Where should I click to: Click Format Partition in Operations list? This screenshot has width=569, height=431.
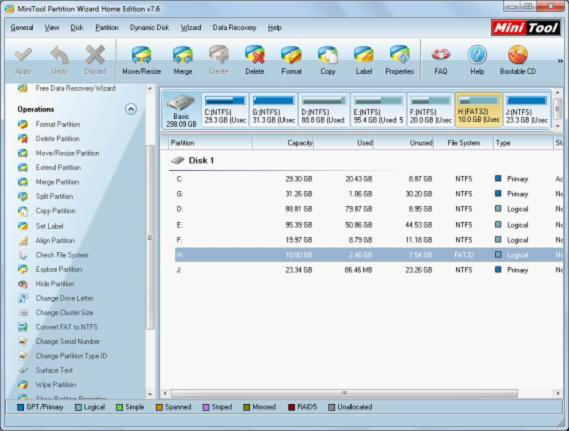pyautogui.click(x=57, y=124)
